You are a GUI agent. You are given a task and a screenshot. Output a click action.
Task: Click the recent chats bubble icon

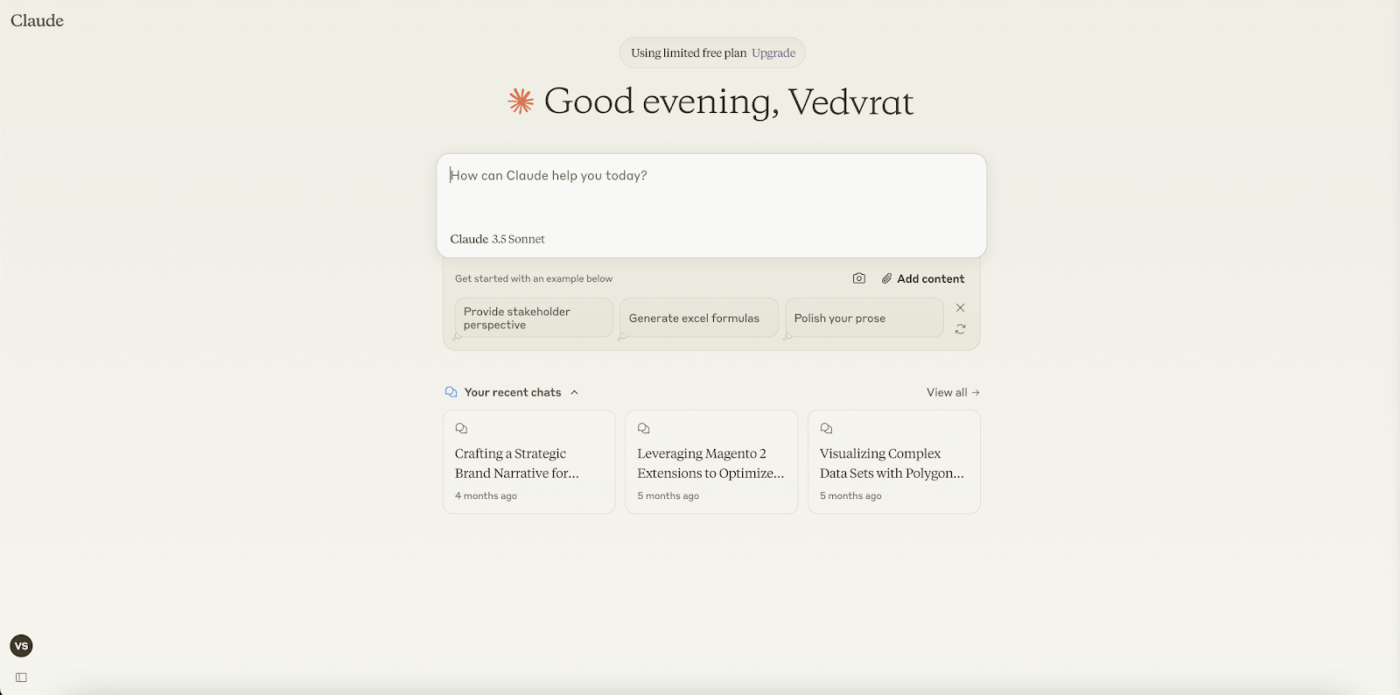click(451, 392)
